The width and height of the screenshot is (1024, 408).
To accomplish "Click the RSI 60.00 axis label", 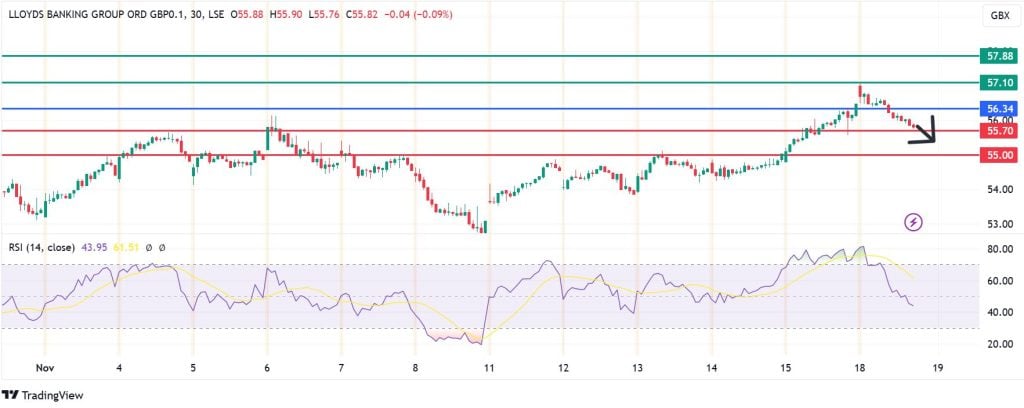I will tap(1000, 281).
